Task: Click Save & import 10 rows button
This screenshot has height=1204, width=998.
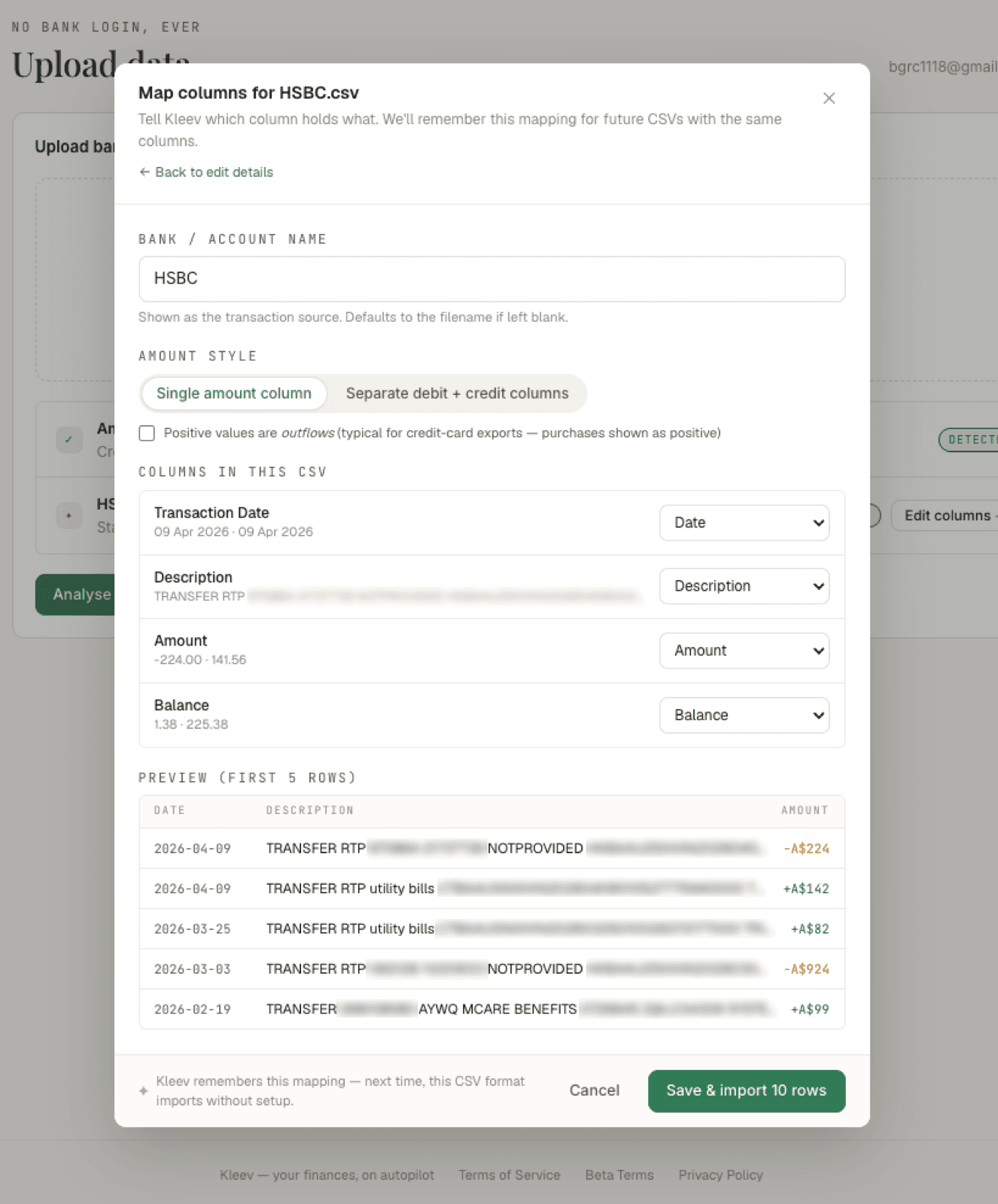Action: [746, 1090]
